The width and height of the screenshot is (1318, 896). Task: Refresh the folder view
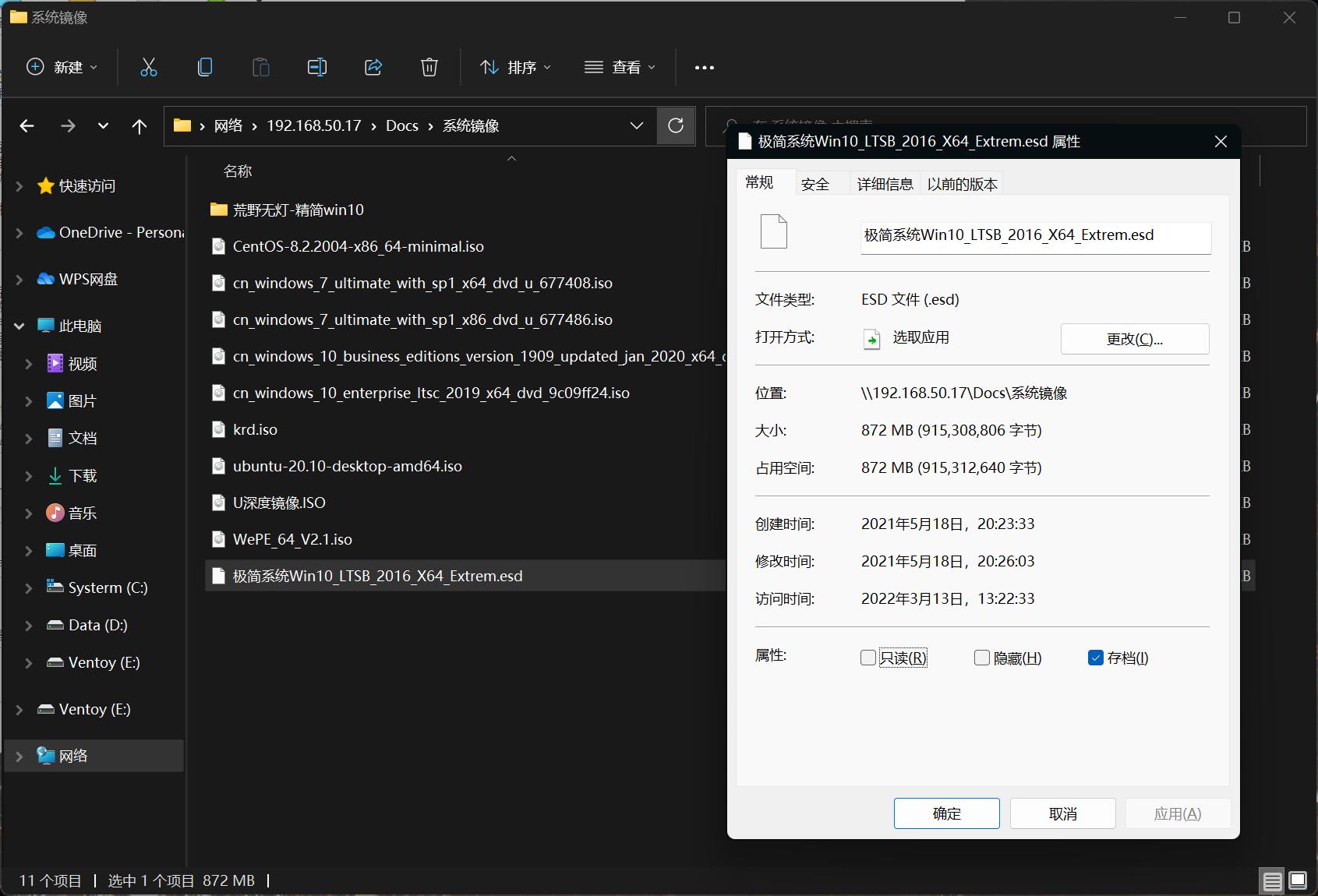[675, 125]
